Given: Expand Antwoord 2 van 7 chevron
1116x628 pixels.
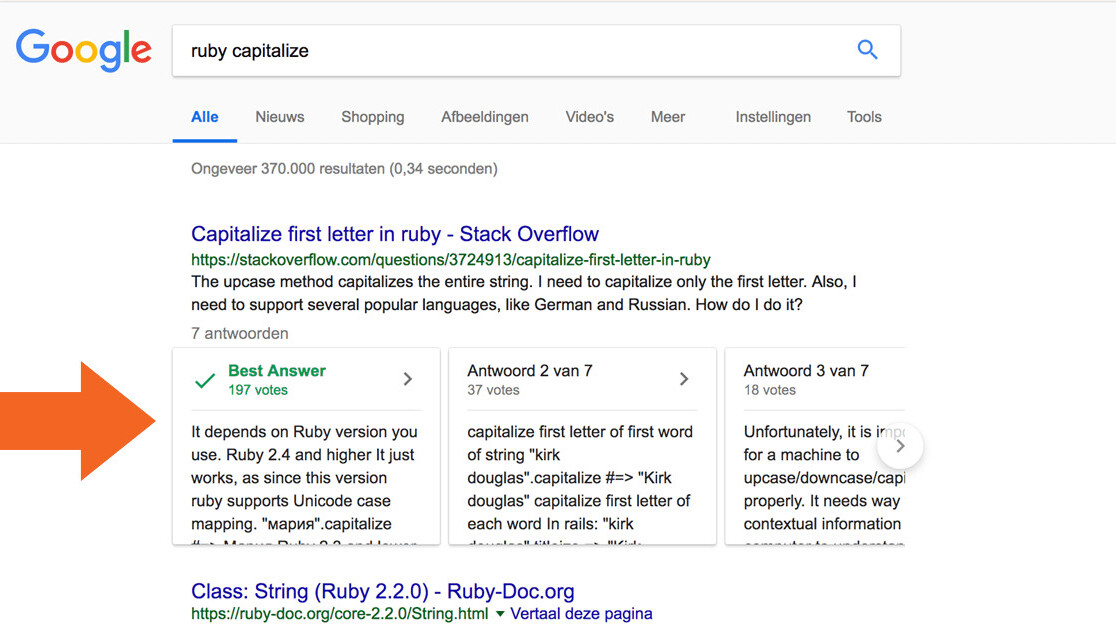Looking at the screenshot, I should click(x=684, y=379).
